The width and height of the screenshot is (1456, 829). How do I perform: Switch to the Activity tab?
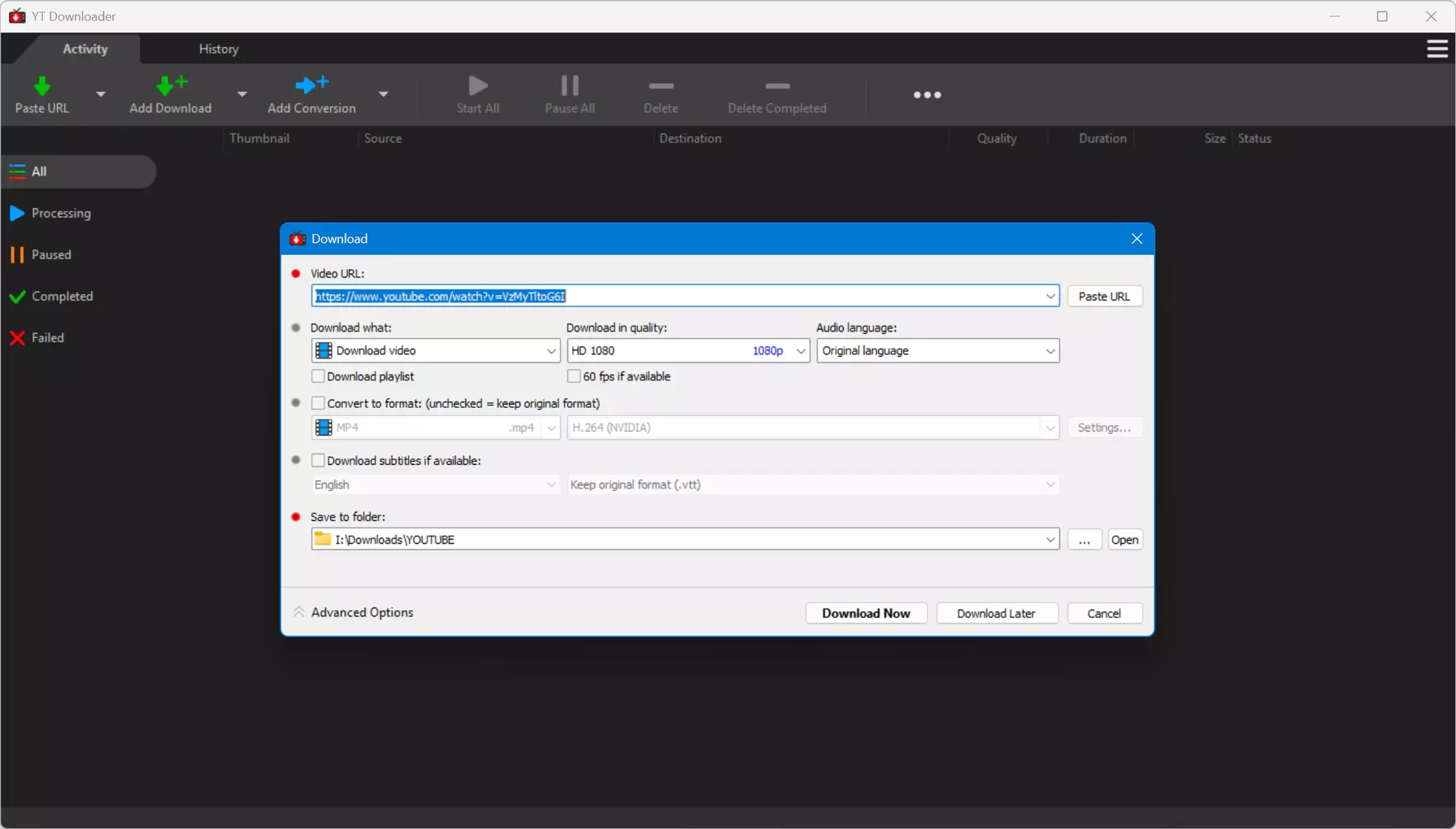coord(85,49)
